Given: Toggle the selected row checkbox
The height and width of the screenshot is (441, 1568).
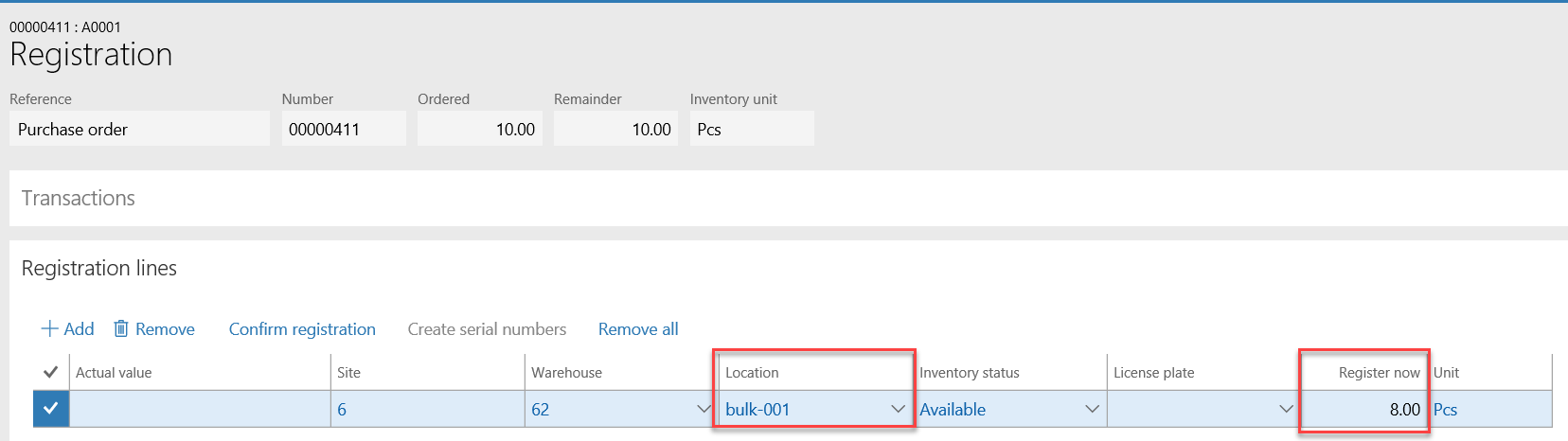Looking at the screenshot, I should 51,409.
